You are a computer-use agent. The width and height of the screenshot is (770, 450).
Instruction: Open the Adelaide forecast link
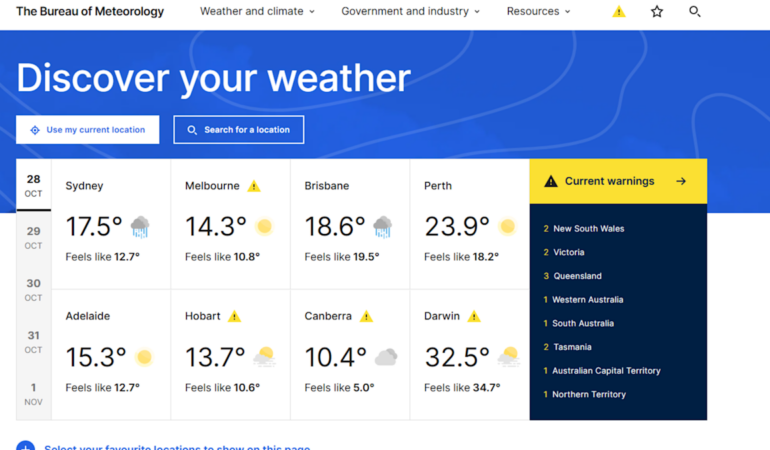(x=88, y=316)
